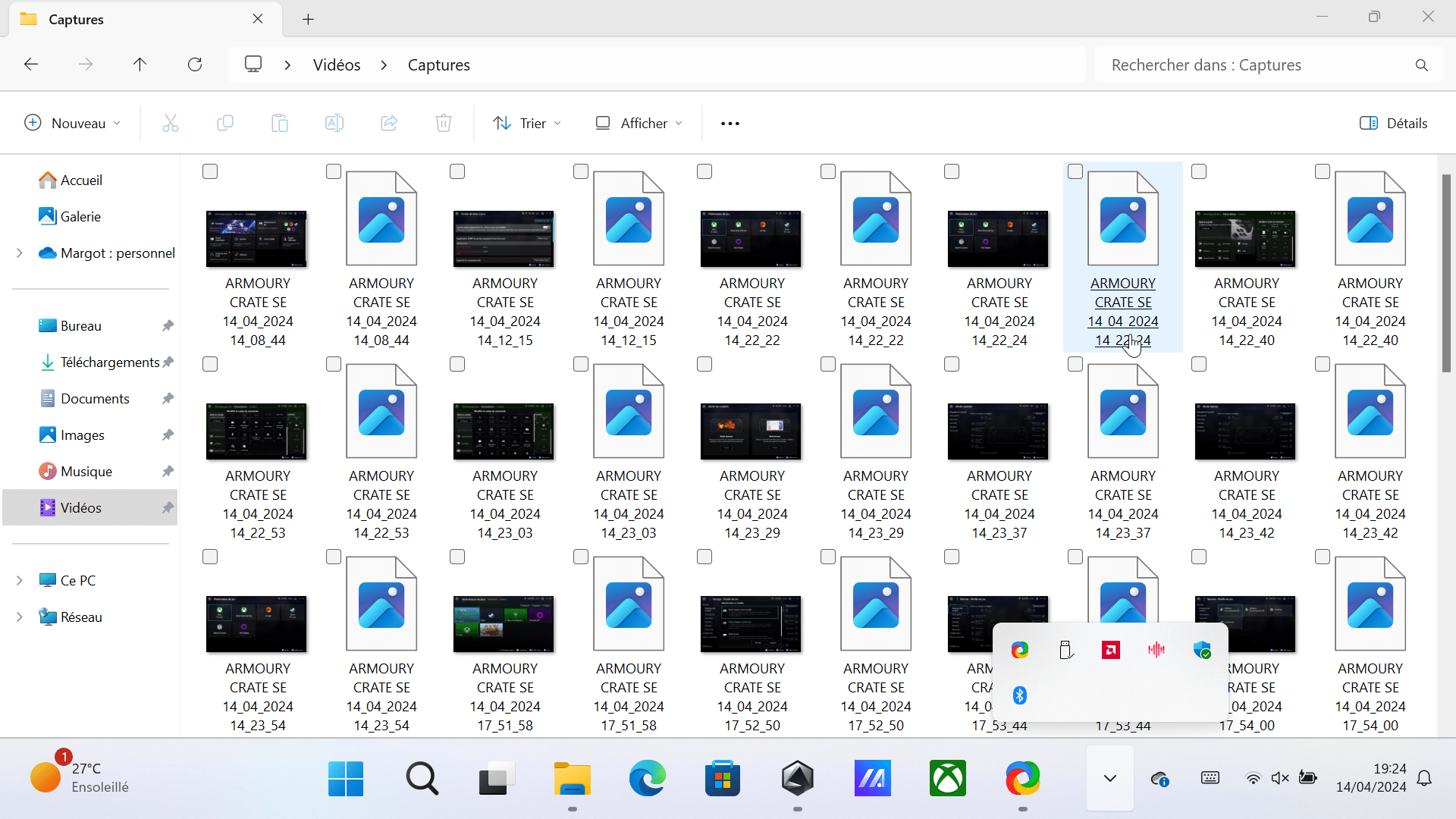Expand the Réseau tree node
This screenshot has width=1456, height=819.
(20, 617)
